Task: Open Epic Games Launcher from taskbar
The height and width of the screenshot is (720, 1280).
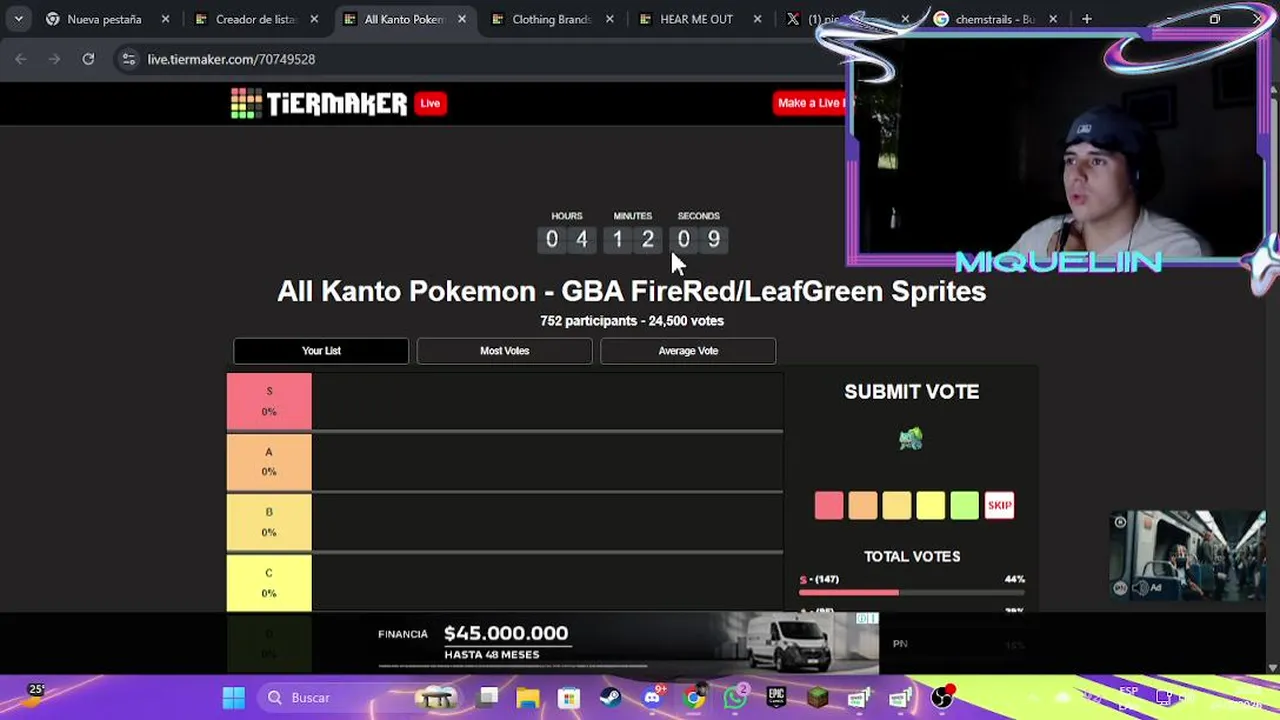Action: click(x=776, y=697)
